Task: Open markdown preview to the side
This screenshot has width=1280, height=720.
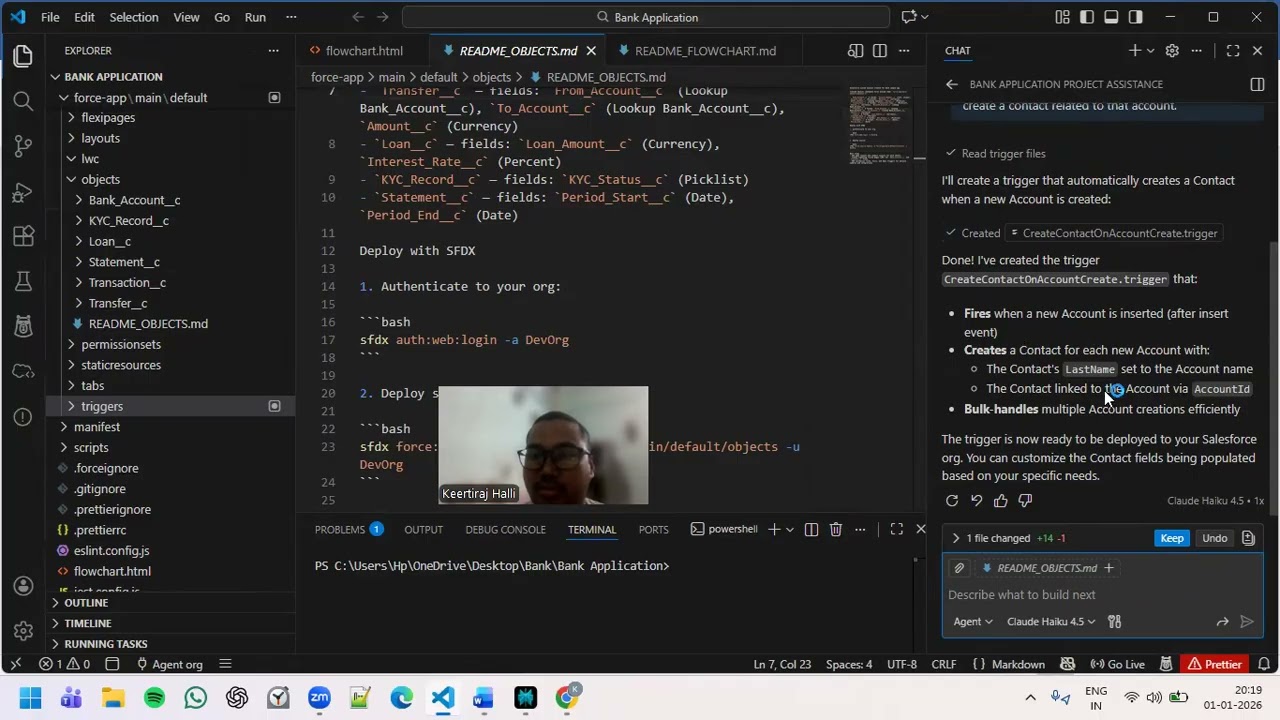Action: (x=856, y=50)
